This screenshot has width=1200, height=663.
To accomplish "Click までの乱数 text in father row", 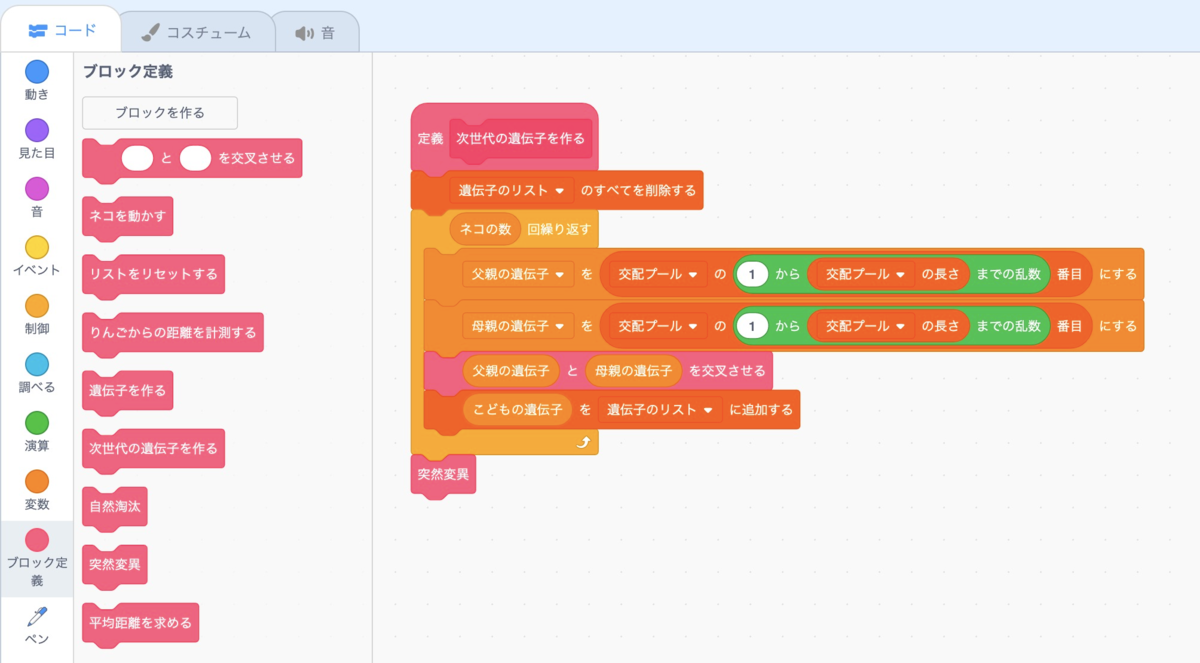I will point(1009,273).
